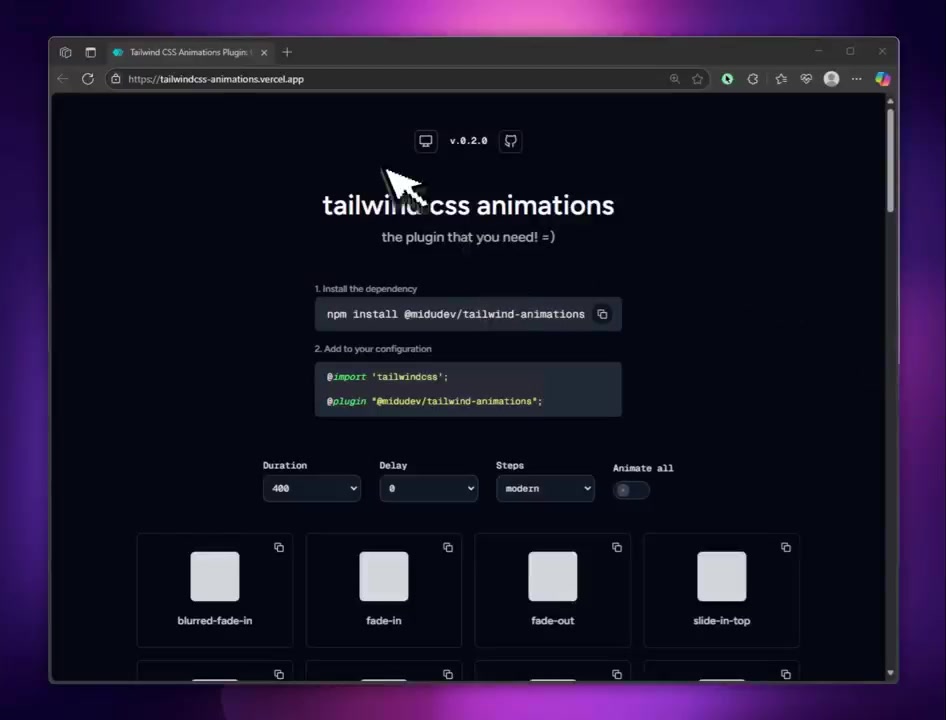Image resolution: width=946 pixels, height=720 pixels.
Task: Preview the fade-out animation square
Action: pos(553,577)
